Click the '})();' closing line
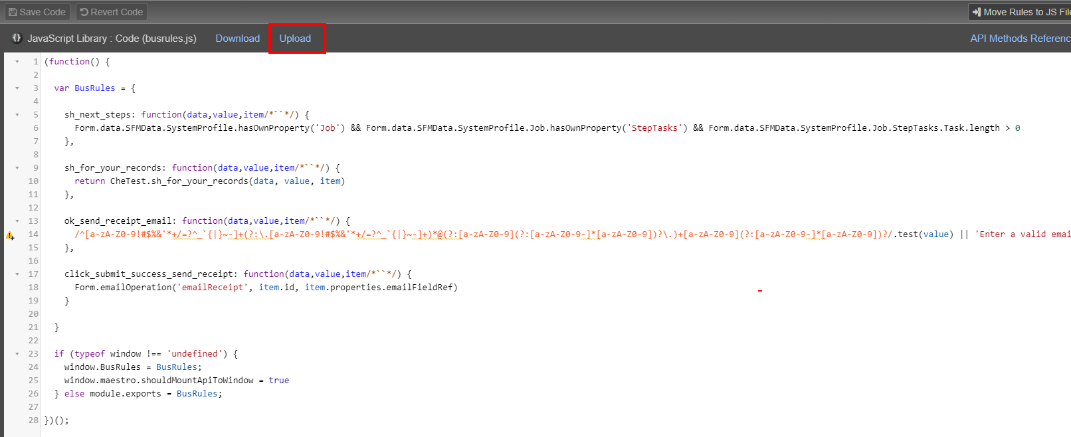Viewport: 1071px width, 437px height. click(57, 420)
